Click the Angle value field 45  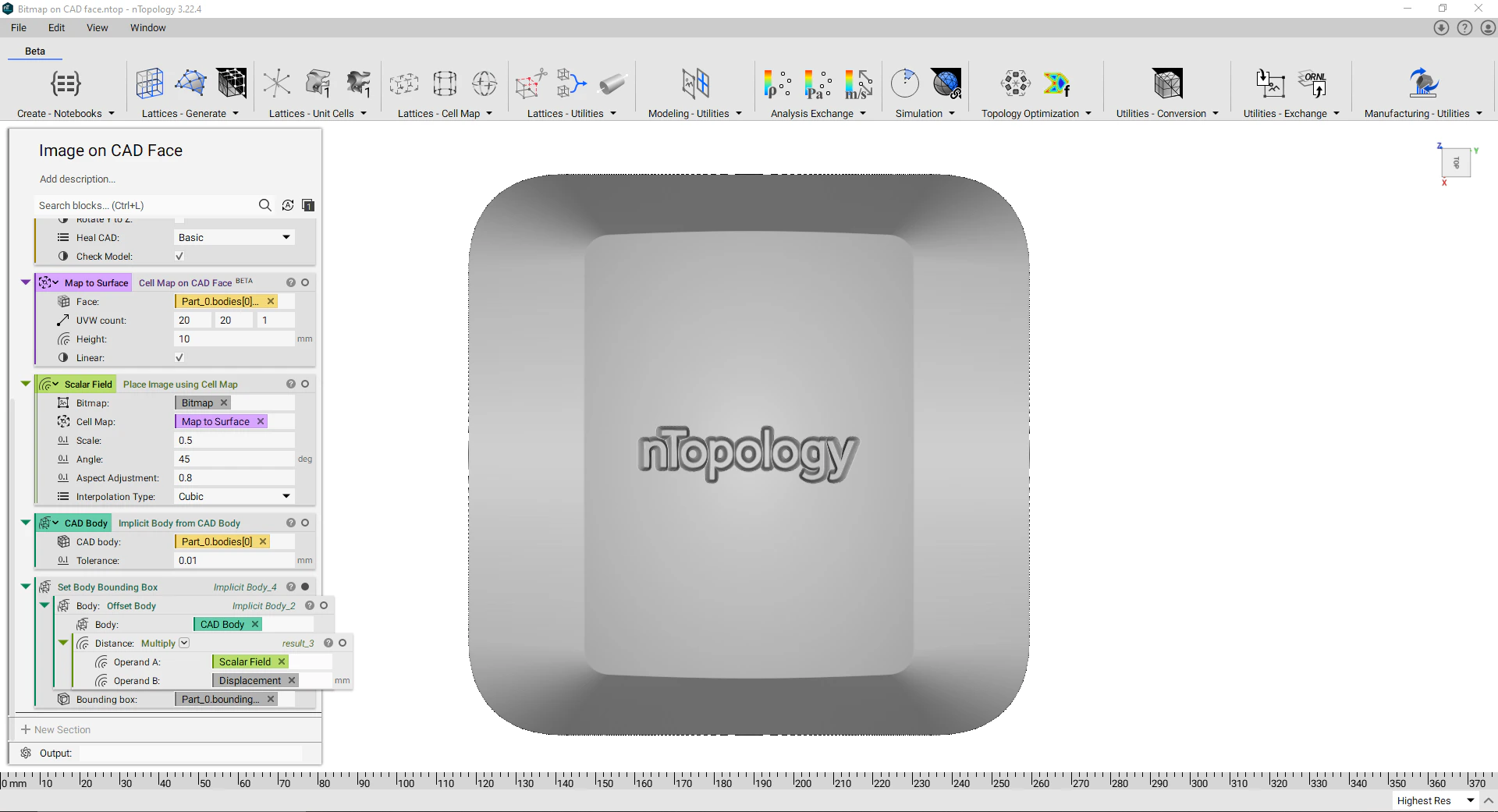[234, 459]
